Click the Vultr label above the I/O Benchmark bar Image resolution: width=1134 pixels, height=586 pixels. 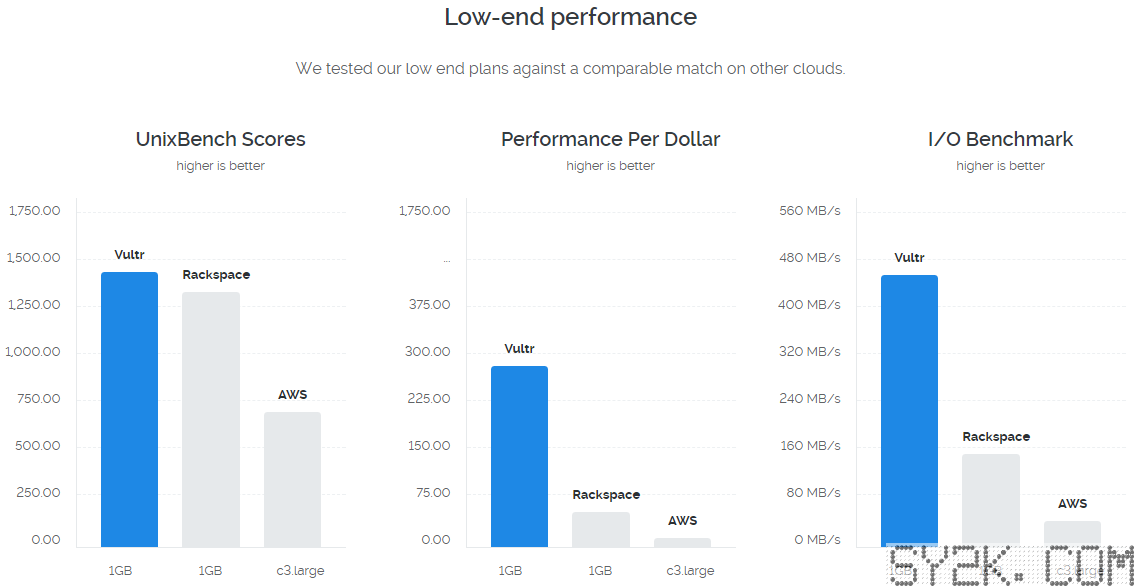pyautogui.click(x=909, y=258)
